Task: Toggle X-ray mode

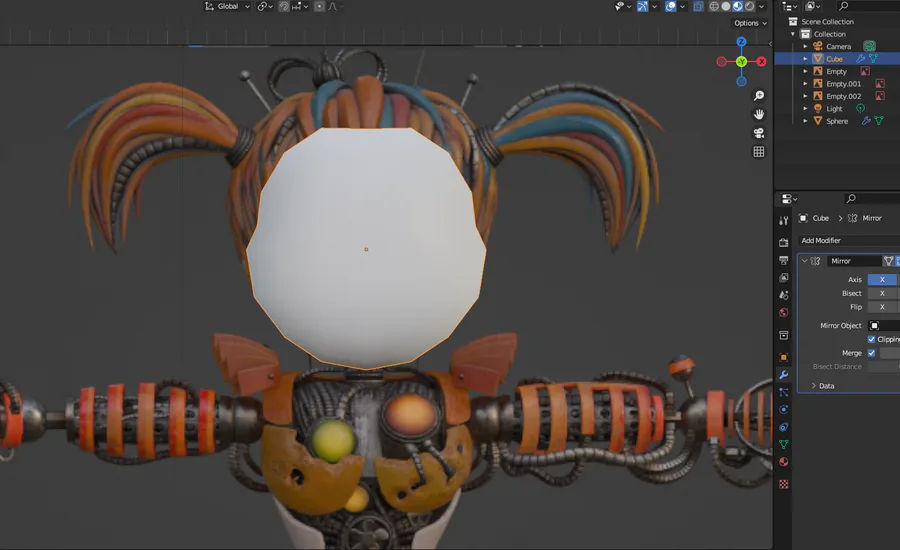Action: pyautogui.click(x=698, y=6)
